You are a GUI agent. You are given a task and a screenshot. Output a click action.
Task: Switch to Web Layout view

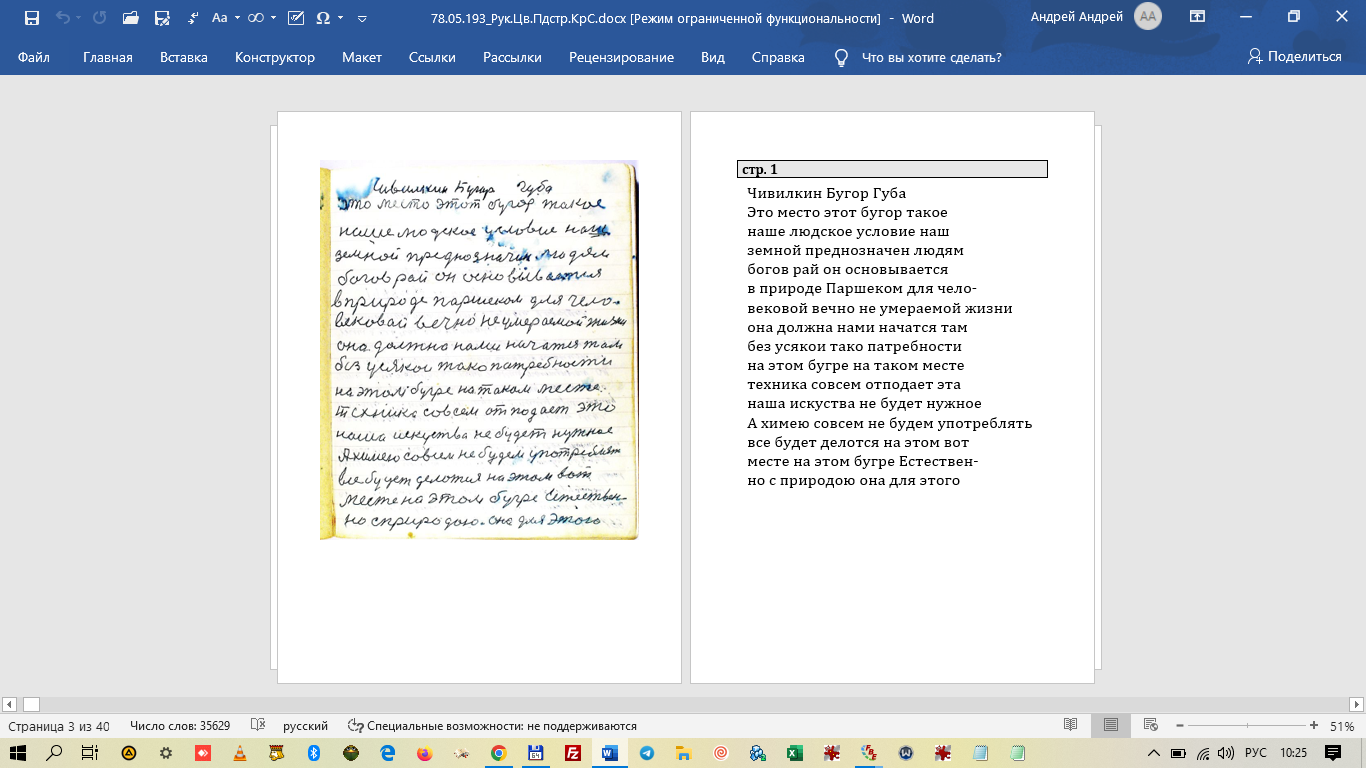pyautogui.click(x=1150, y=726)
